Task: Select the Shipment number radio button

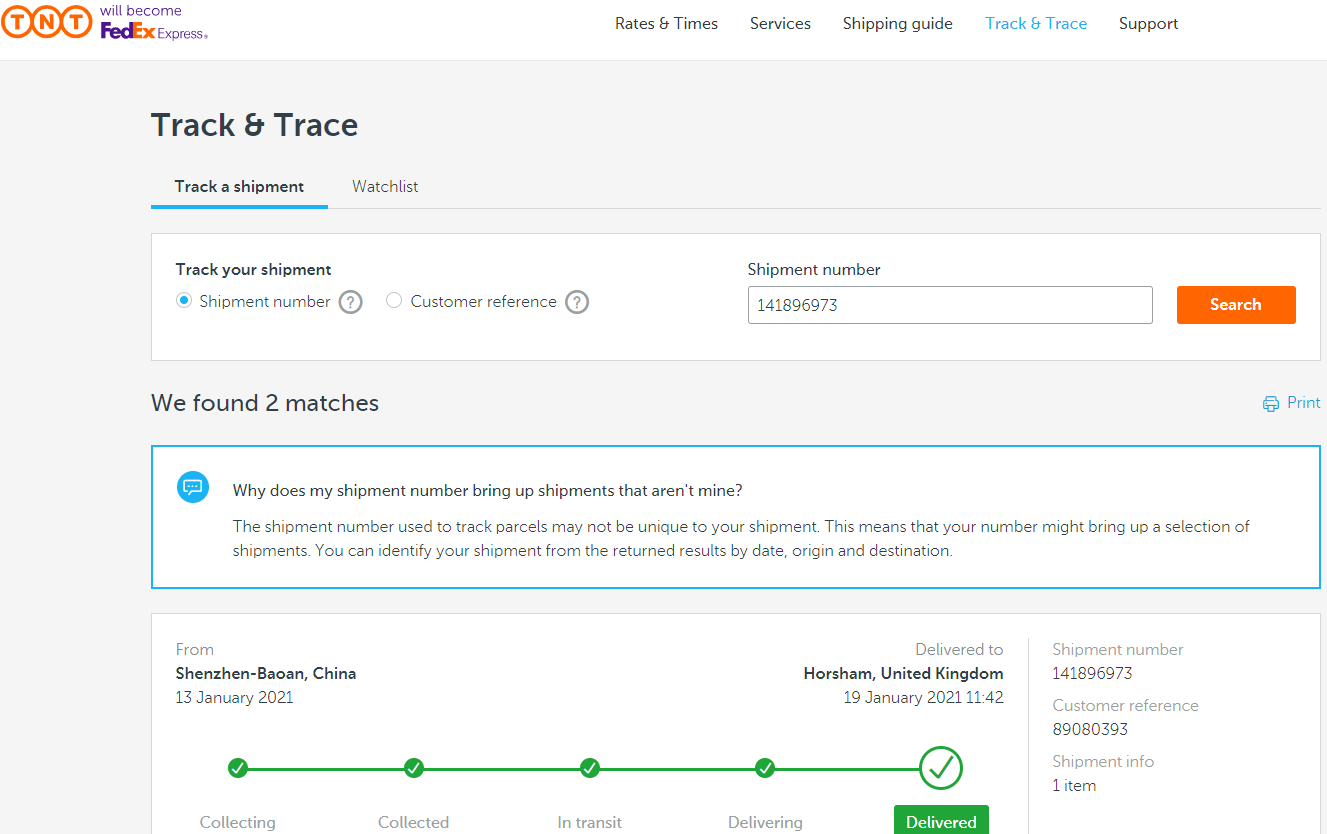Action: (184, 301)
